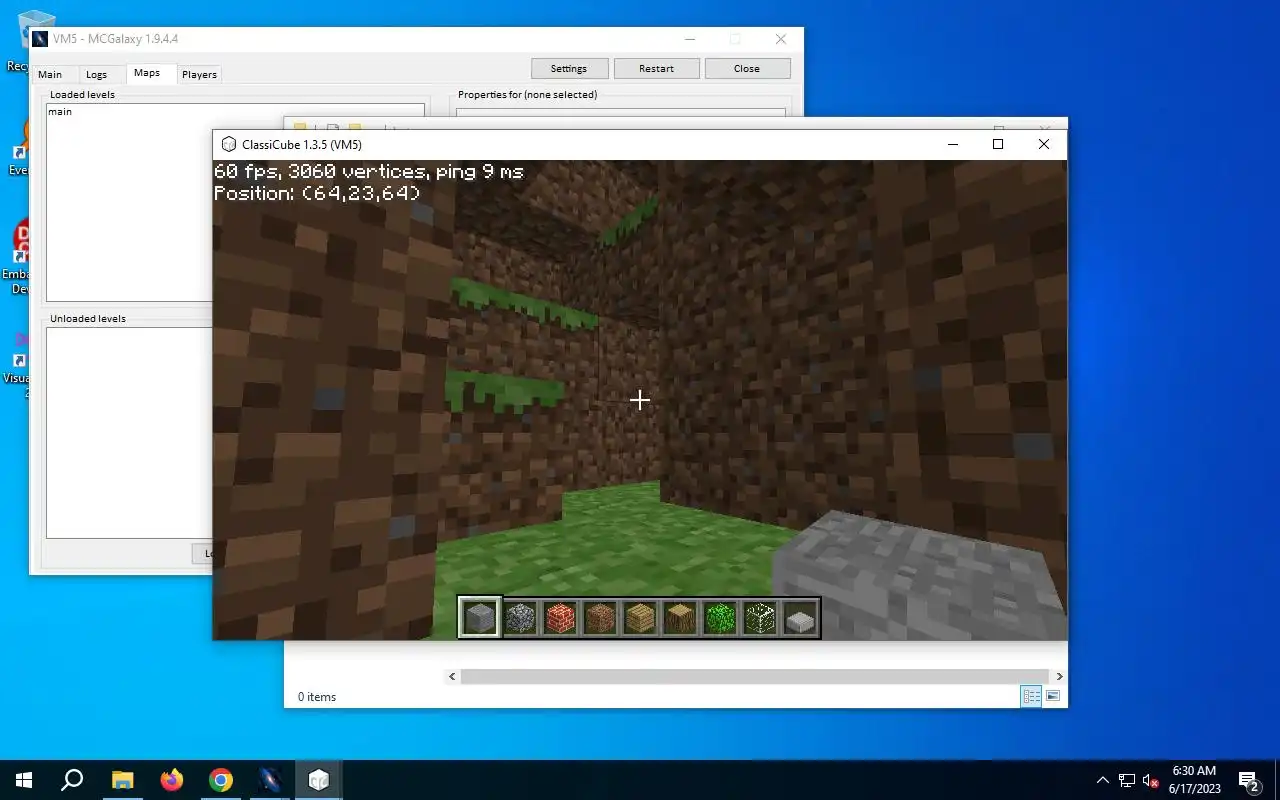Open the Windows Start menu
Viewport: 1280px width, 800px height.
[x=24, y=780]
